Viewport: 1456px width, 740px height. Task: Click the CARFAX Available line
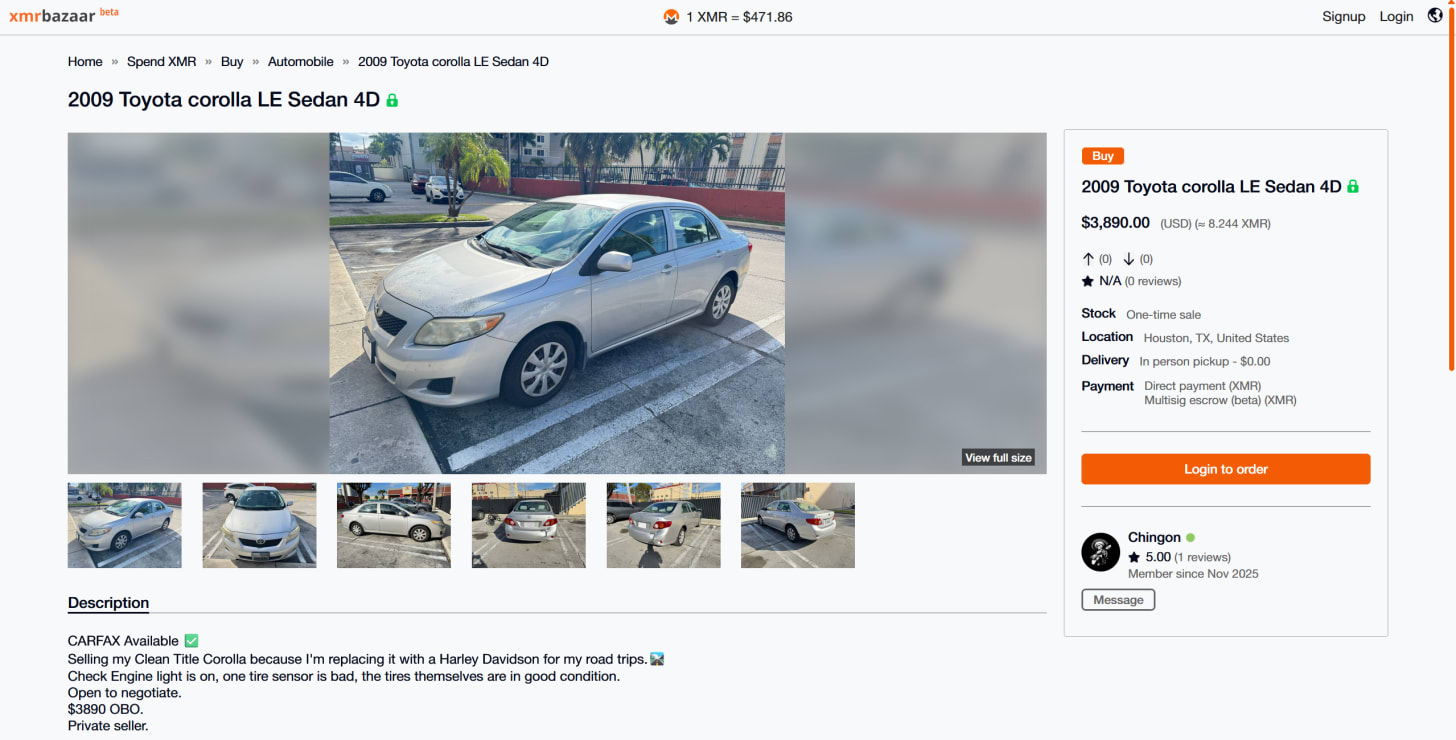pyautogui.click(x=133, y=641)
